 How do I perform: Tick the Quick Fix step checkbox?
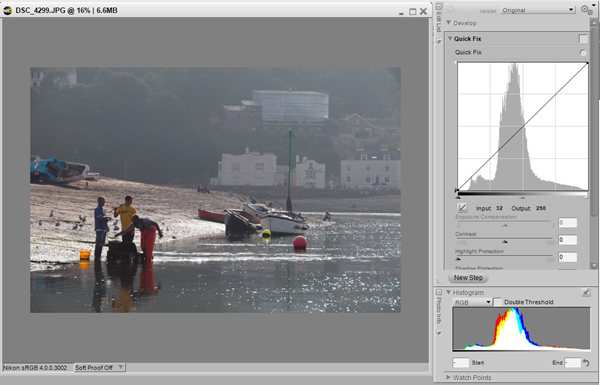(583, 39)
